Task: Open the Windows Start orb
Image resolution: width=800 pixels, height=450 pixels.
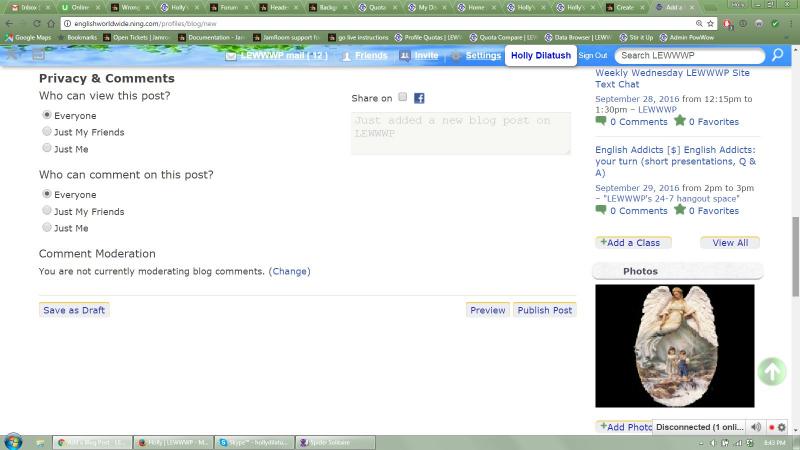Action: (13, 442)
